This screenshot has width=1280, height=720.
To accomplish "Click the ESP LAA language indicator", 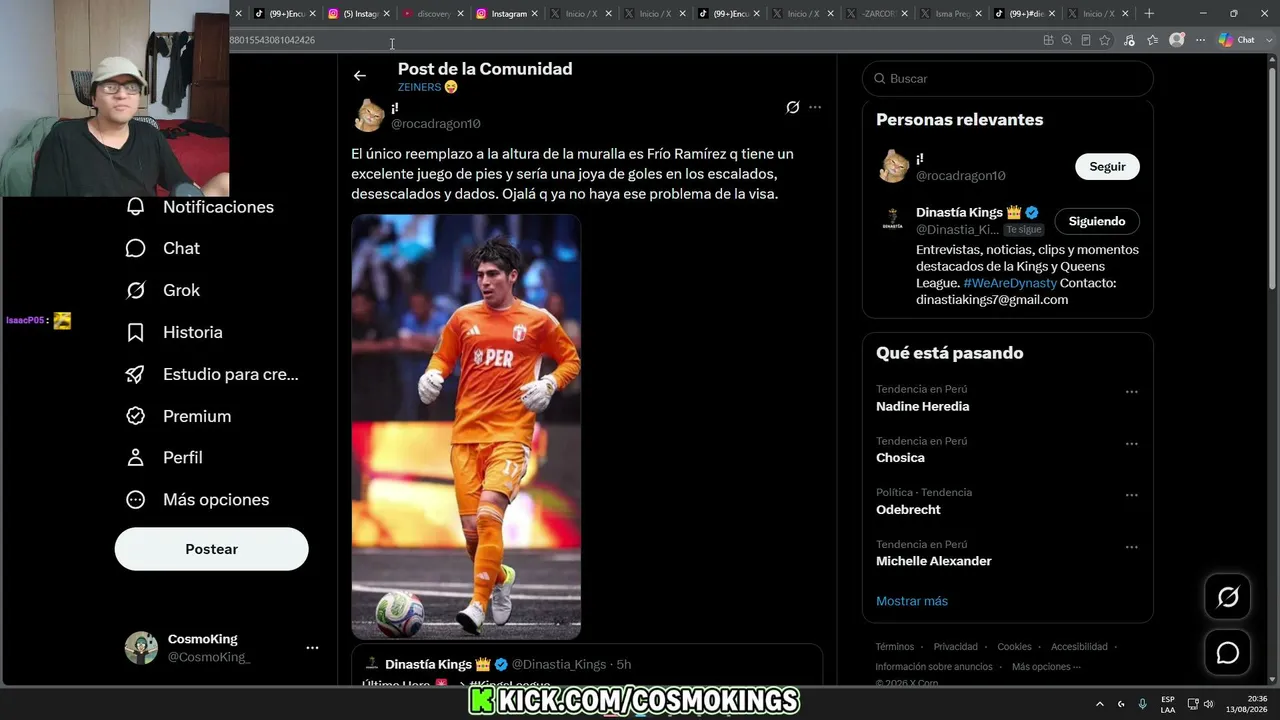I will [1168, 704].
